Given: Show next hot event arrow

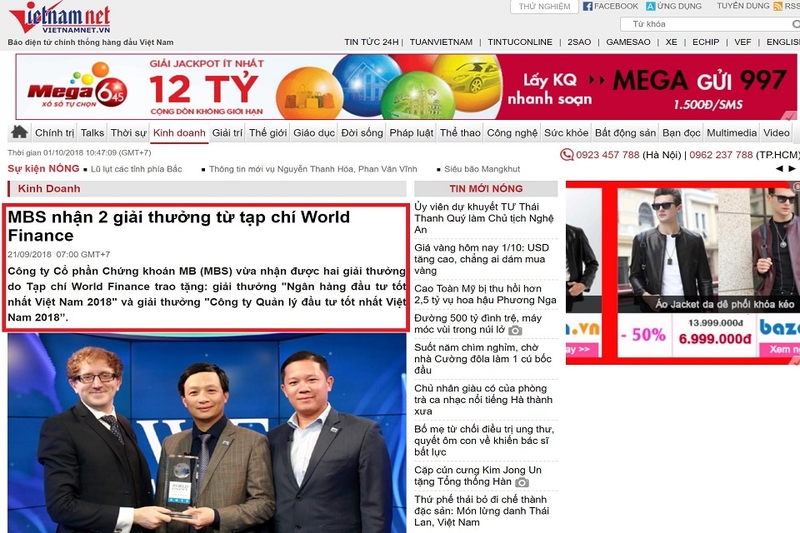Looking at the screenshot, I should click(791, 169).
